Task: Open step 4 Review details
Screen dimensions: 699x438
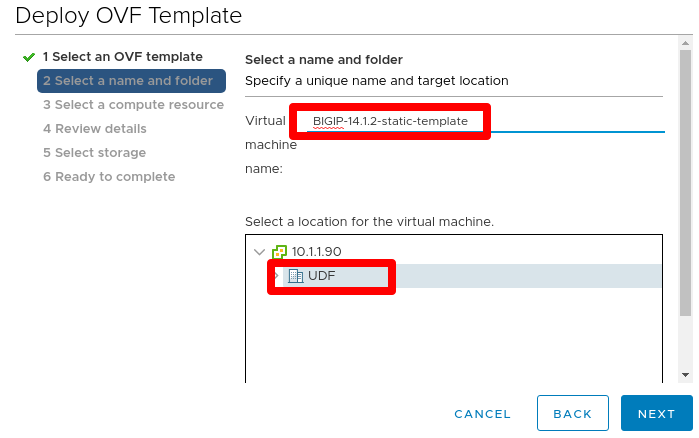Action: coord(95,129)
